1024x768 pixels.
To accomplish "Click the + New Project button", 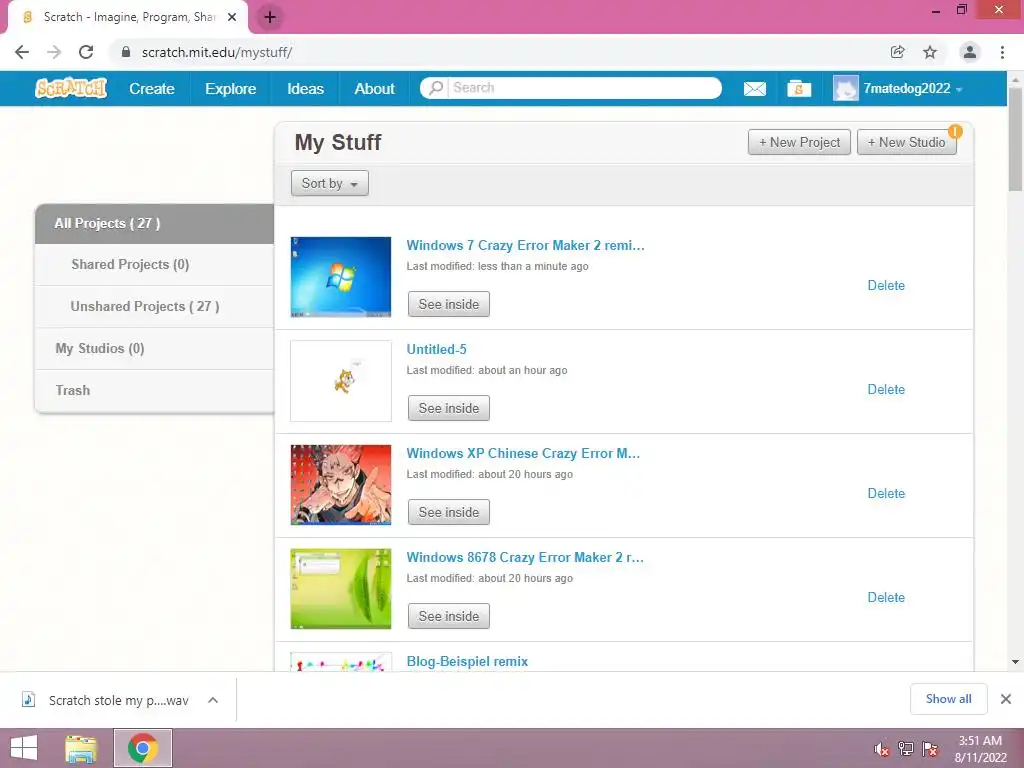I will click(x=799, y=142).
